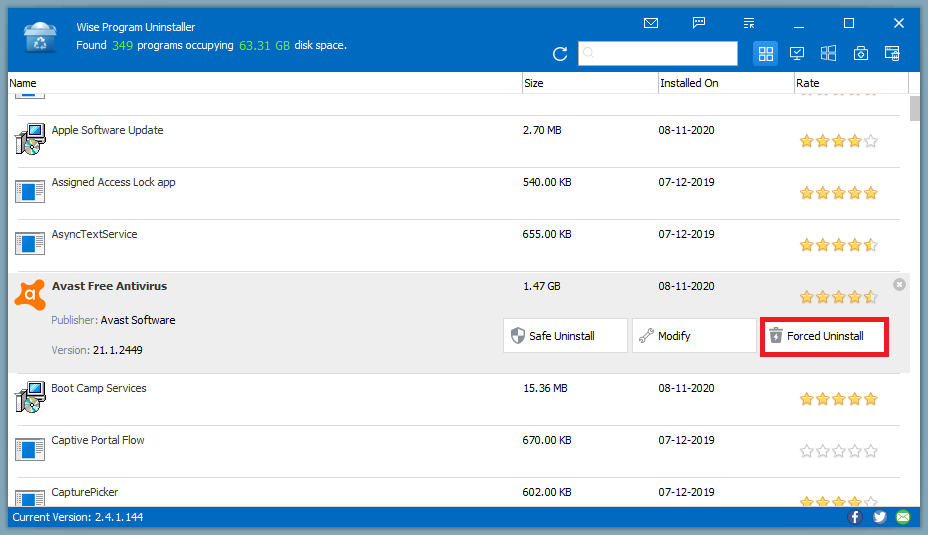The height and width of the screenshot is (535, 928).
Task: Rate Apple Software Update with stars
Action: (x=838, y=141)
